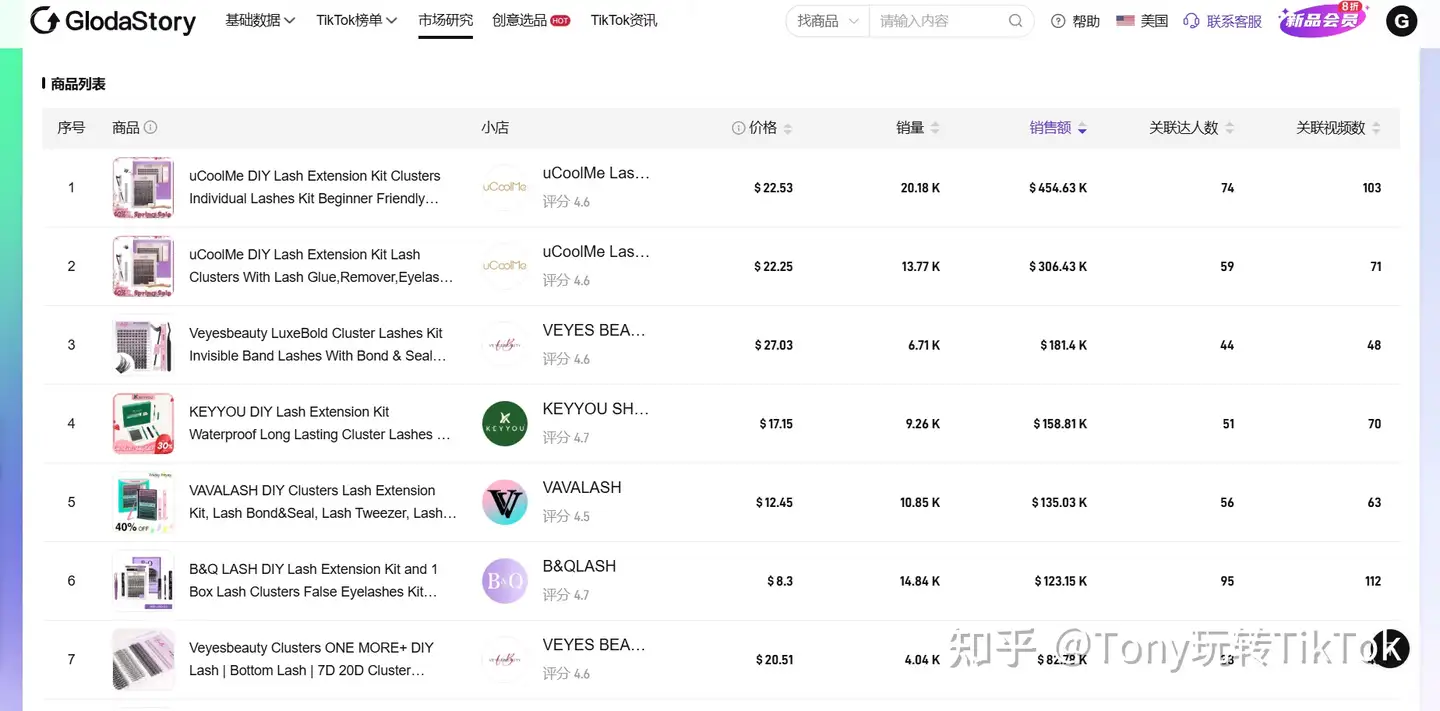Click the info icon beside 价格 header
1440x711 pixels.
coord(738,128)
